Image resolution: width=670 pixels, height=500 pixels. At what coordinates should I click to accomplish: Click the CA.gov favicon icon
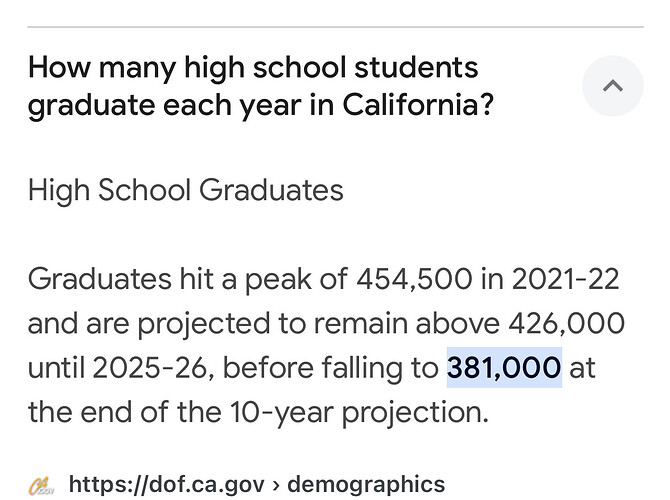pyautogui.click(x=41, y=486)
